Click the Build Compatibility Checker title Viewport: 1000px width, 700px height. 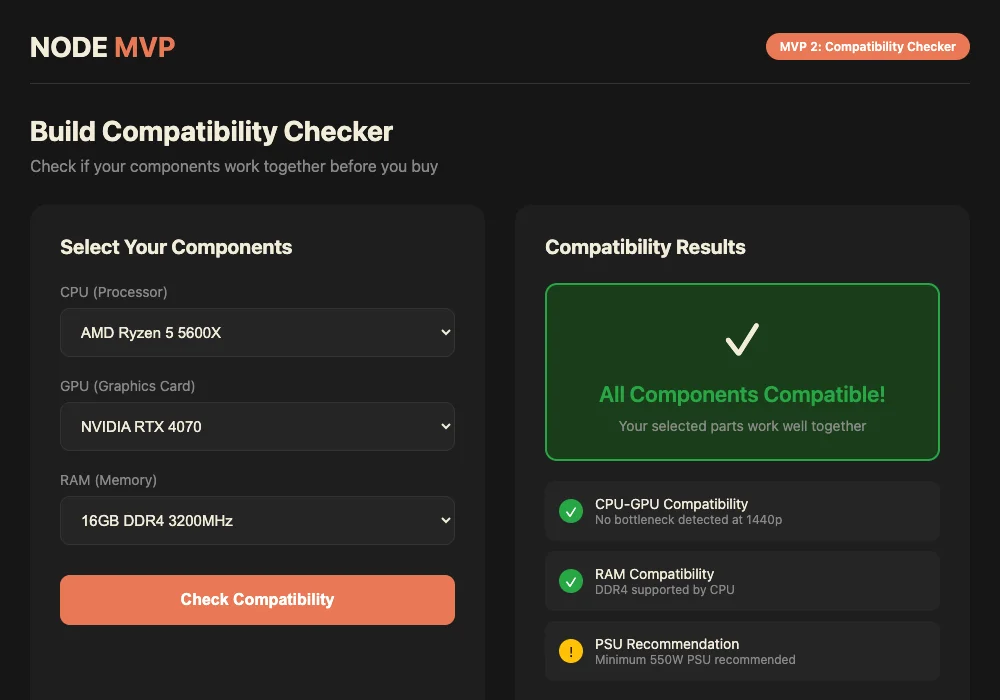pyautogui.click(x=212, y=131)
